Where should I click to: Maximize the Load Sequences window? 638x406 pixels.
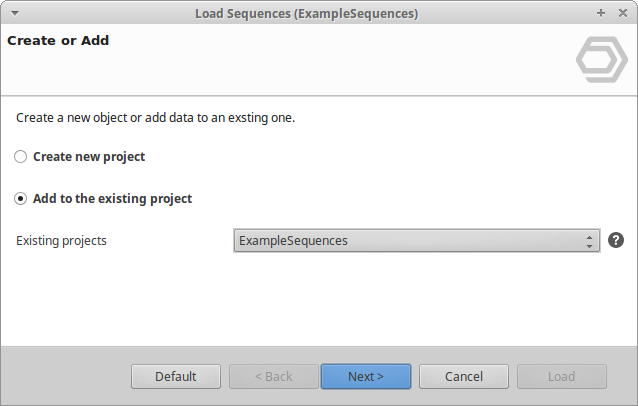click(x=600, y=13)
